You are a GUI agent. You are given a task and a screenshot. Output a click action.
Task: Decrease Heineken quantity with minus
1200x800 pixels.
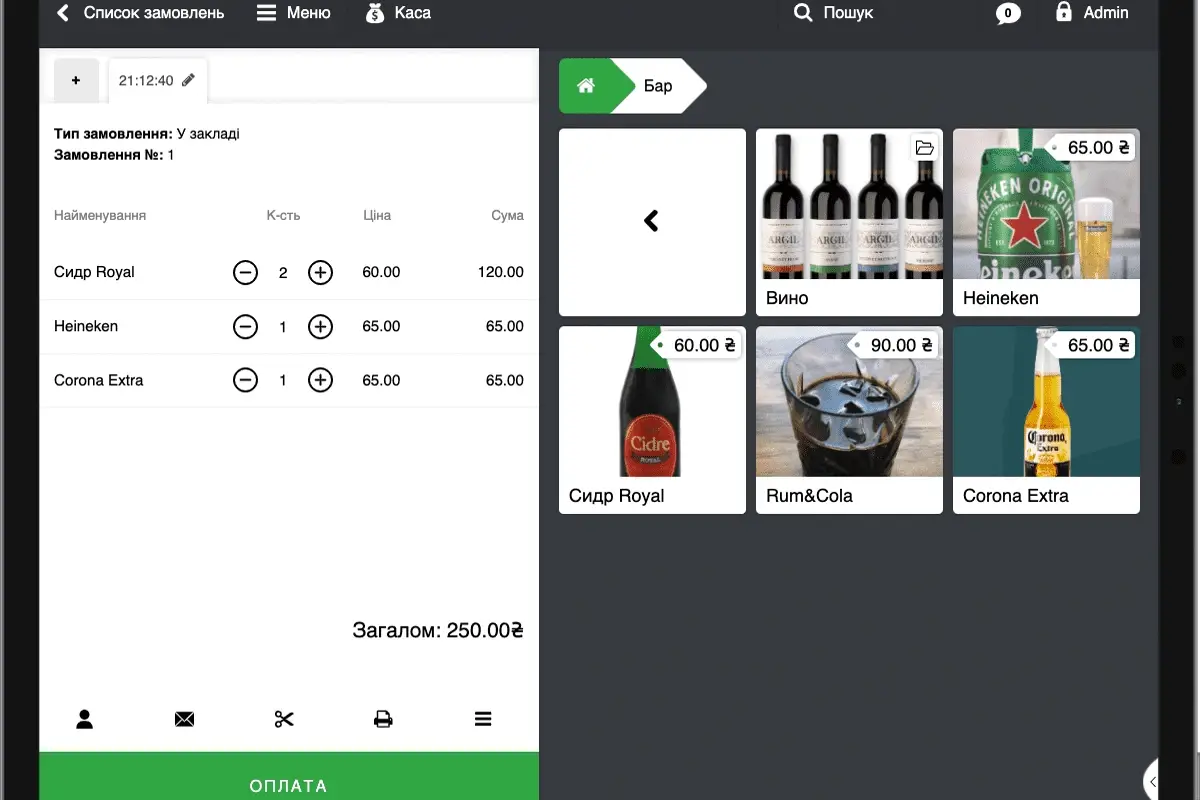[x=245, y=326]
